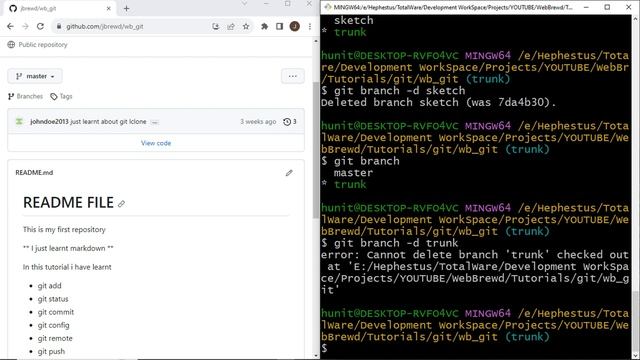
Task: Click 'Deleted branch sketch' output line
Action: (x=438, y=102)
